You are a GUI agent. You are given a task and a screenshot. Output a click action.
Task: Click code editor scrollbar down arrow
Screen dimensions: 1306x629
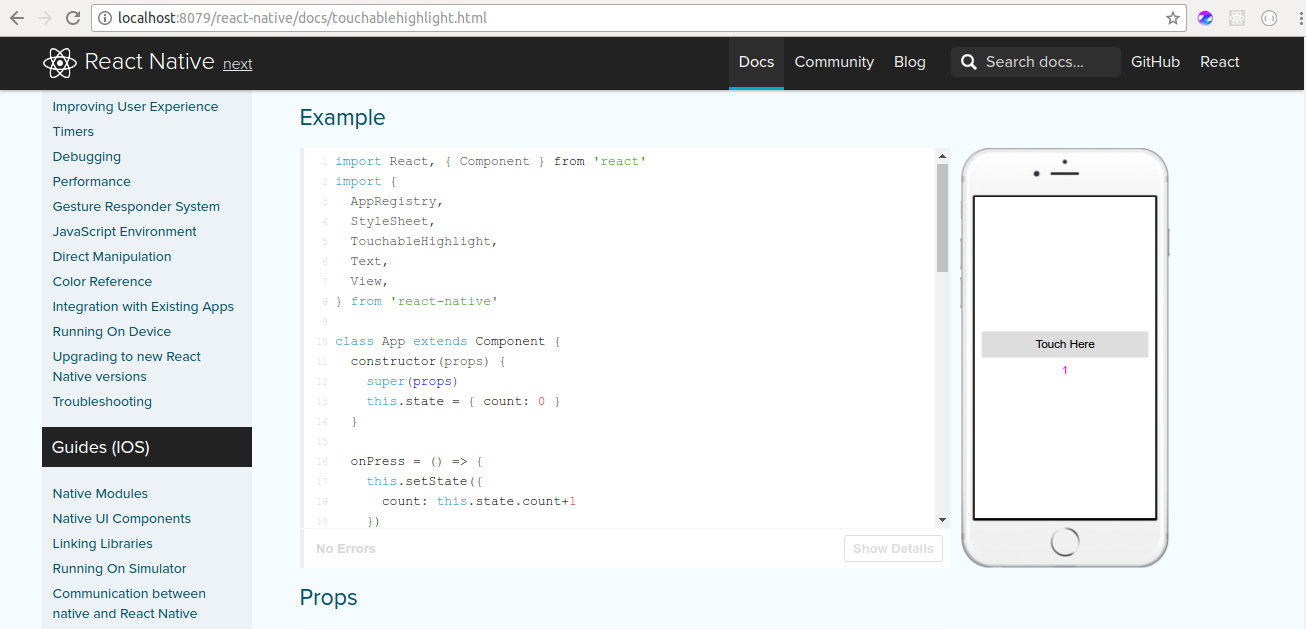pyautogui.click(x=942, y=520)
